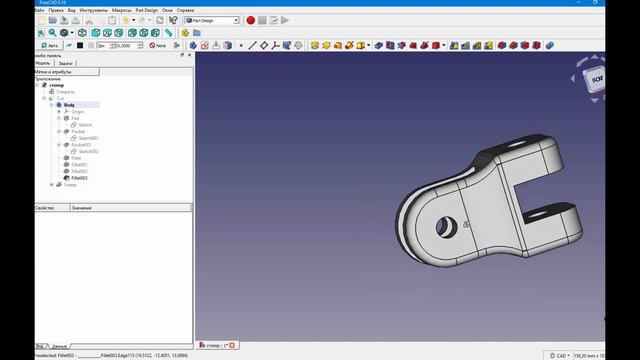640x360 pixels.
Task: Set front view cube icon
Action: pyautogui.click(x=96, y=33)
